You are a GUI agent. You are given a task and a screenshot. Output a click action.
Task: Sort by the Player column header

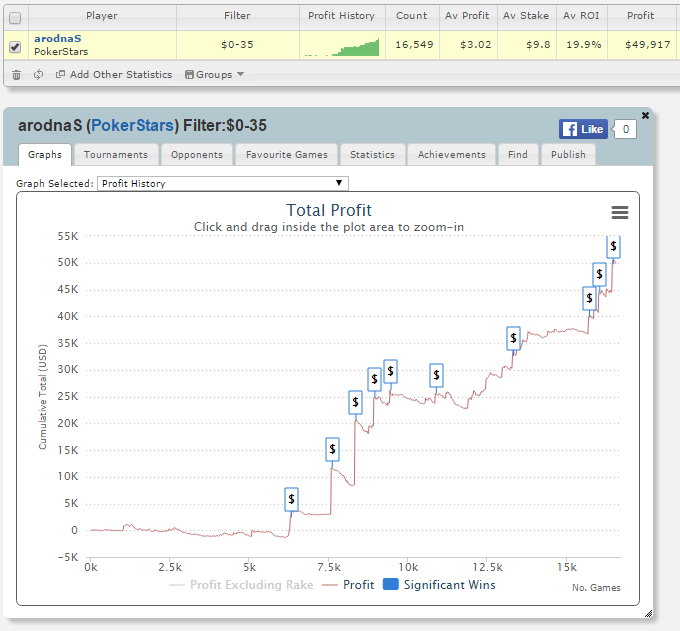[x=102, y=16]
